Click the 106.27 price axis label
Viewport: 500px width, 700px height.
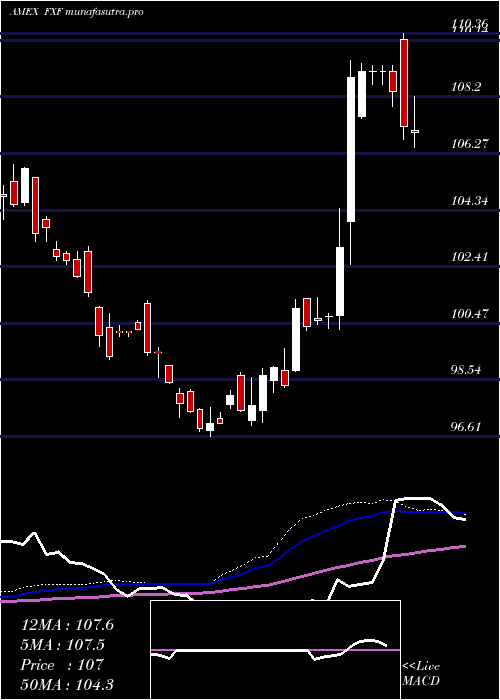(x=469, y=143)
